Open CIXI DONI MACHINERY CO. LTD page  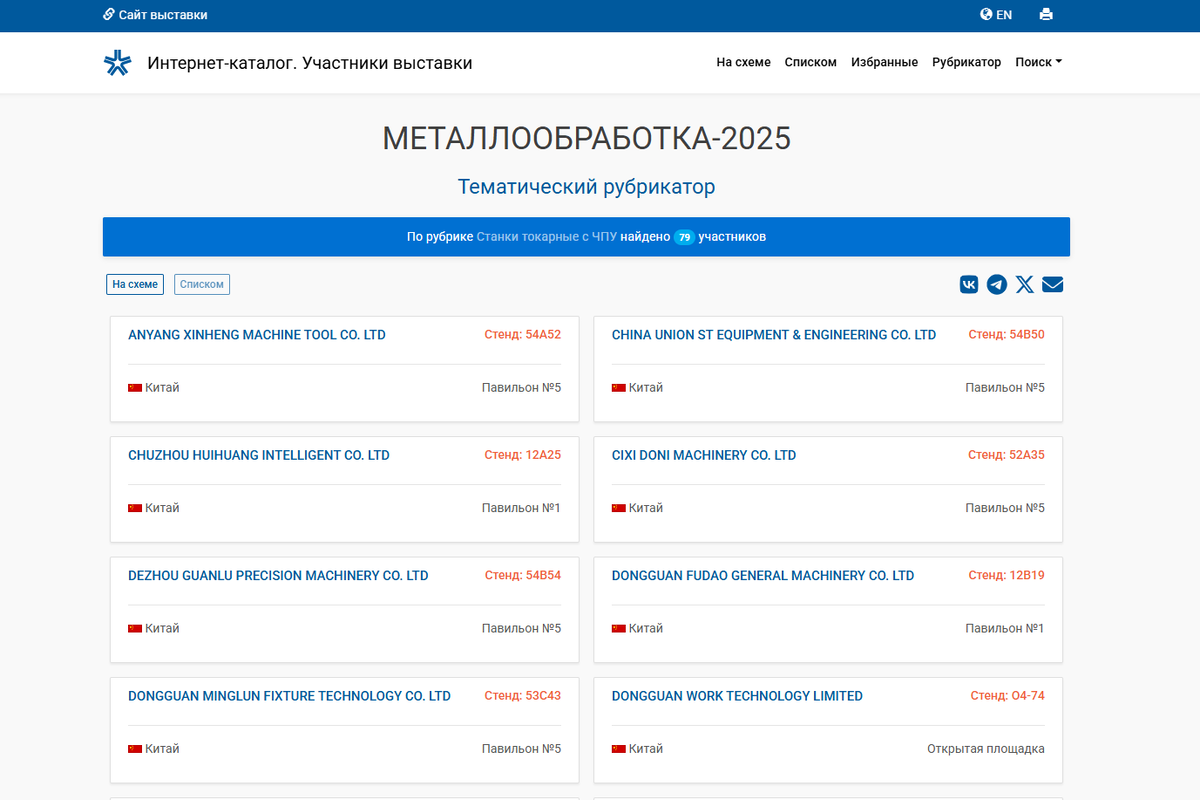click(x=704, y=455)
